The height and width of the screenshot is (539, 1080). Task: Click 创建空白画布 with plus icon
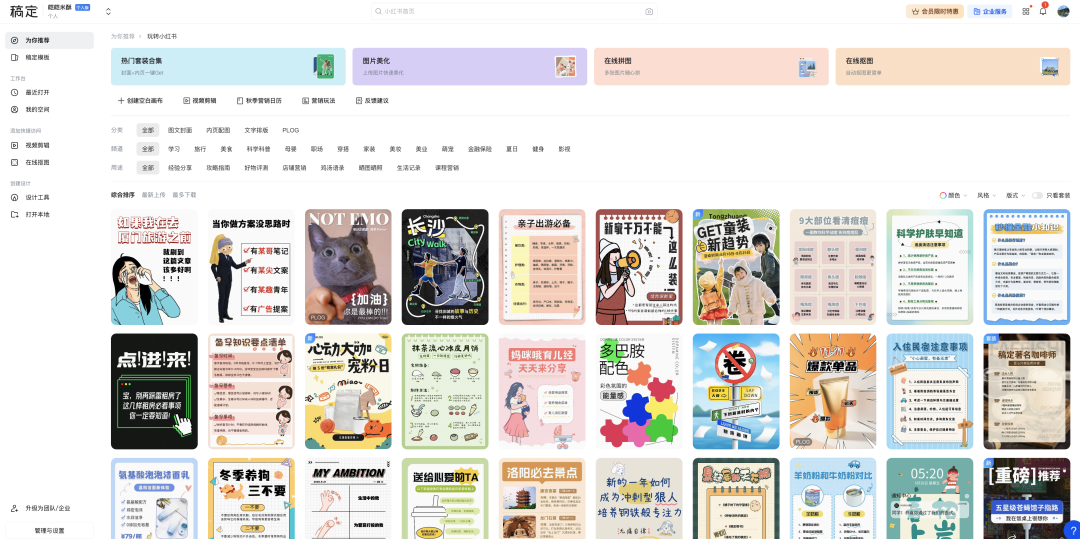141,101
